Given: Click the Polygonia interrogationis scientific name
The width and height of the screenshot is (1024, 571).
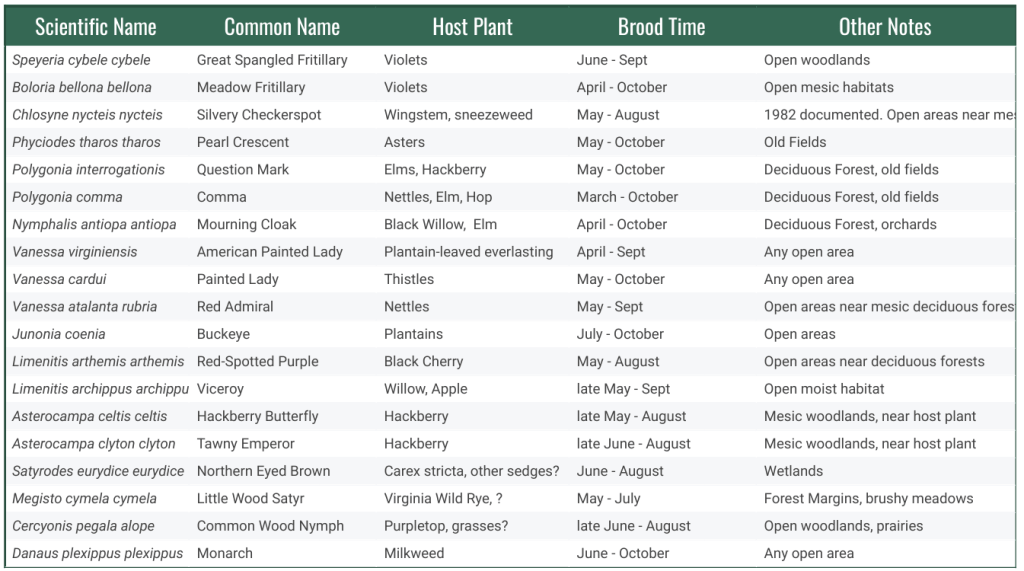Looking at the screenshot, I should [x=88, y=170].
